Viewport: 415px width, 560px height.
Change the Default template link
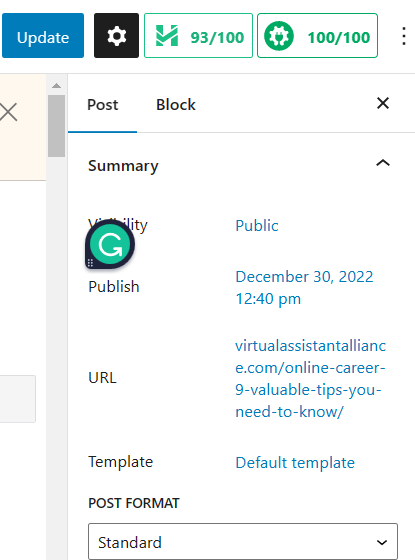pos(295,462)
